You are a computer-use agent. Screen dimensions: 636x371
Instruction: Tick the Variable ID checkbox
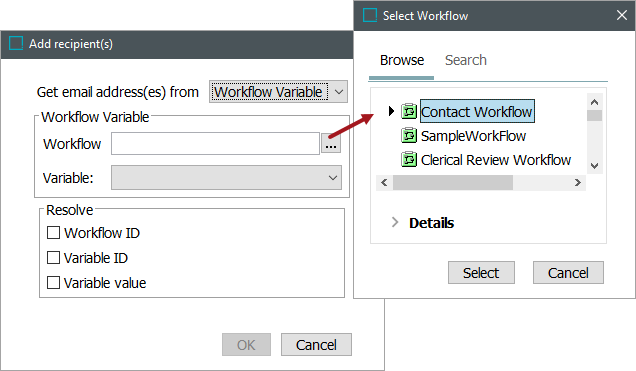[53, 257]
